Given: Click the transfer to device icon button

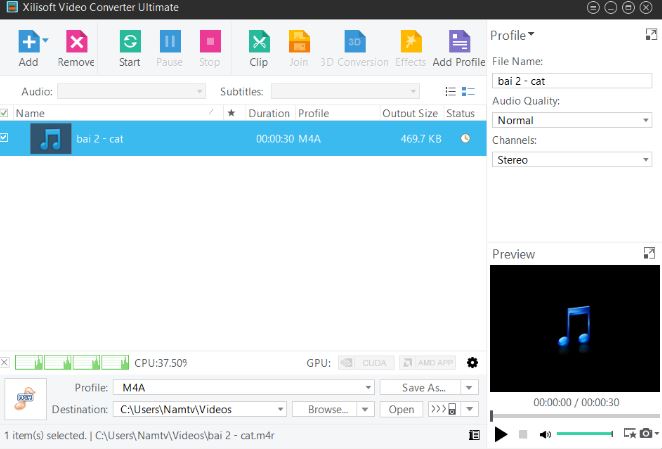Looking at the screenshot, I should pyautogui.click(x=444, y=409).
